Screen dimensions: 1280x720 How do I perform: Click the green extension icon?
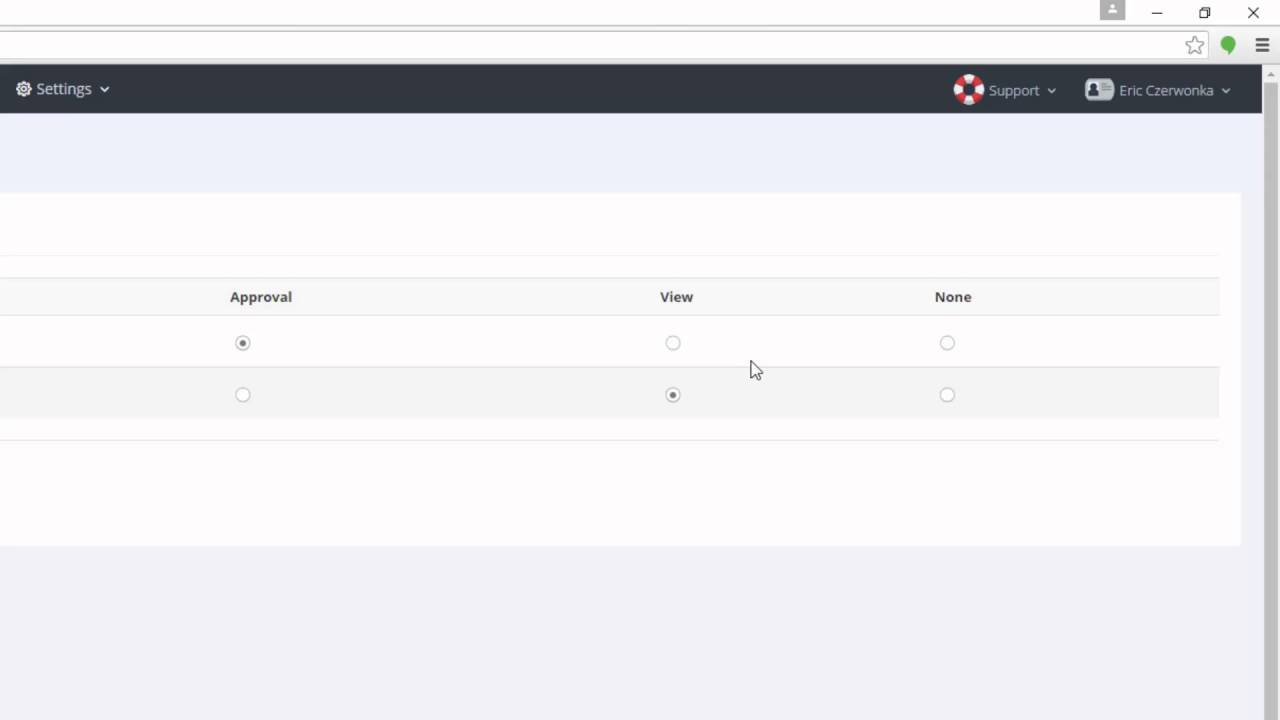point(1228,45)
